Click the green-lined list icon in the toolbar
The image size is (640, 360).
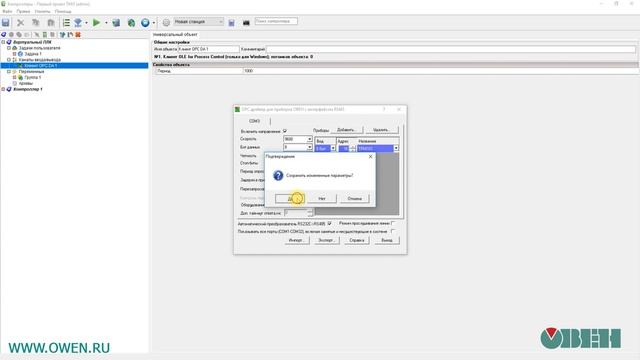pyautogui.click(x=66, y=23)
